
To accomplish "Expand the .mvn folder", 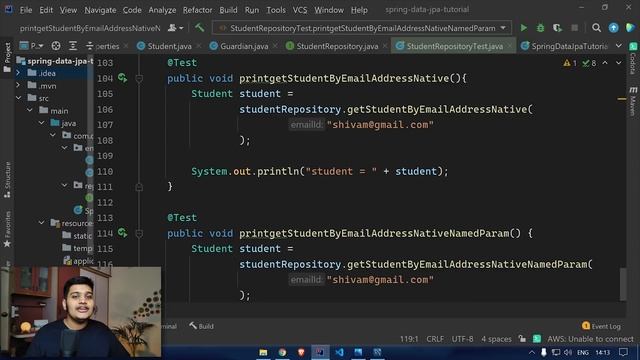I will tap(18, 86).
